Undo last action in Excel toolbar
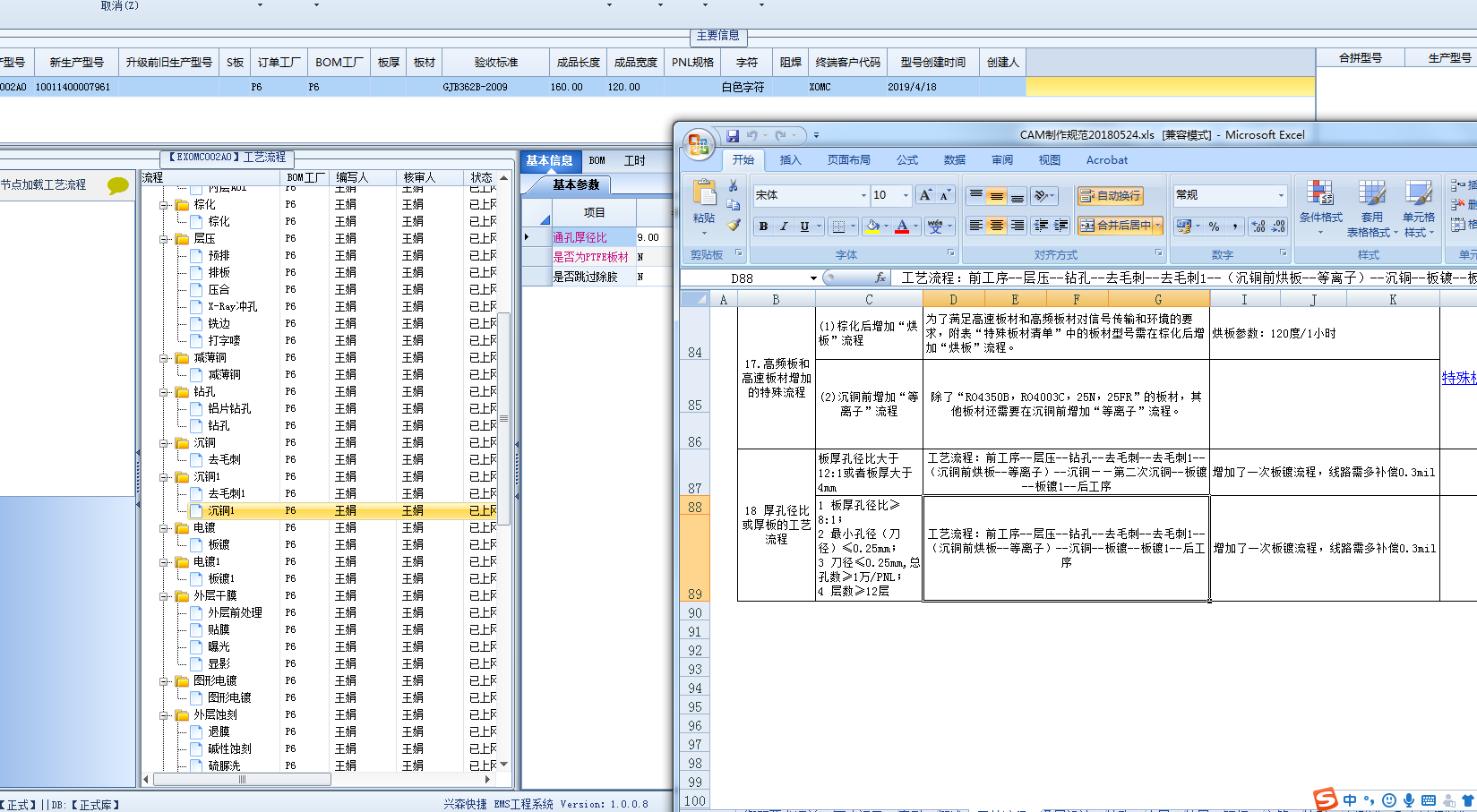 point(752,135)
